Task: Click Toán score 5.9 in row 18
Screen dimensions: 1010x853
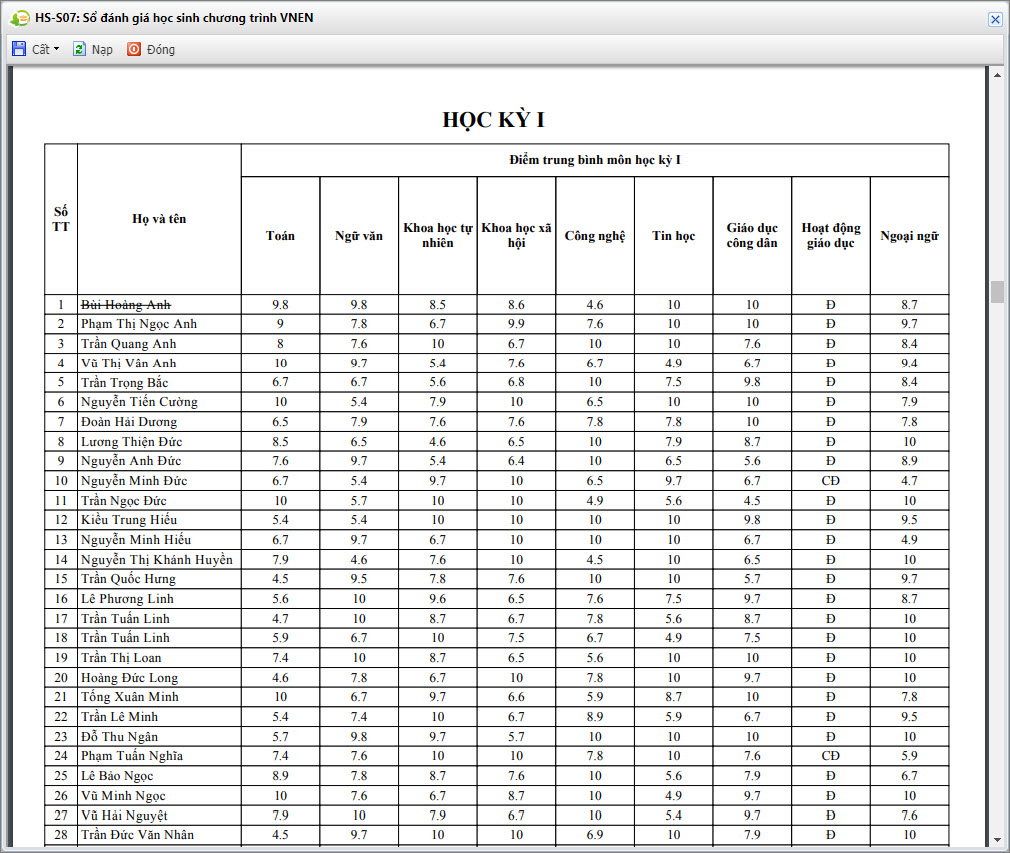Action: (x=280, y=638)
